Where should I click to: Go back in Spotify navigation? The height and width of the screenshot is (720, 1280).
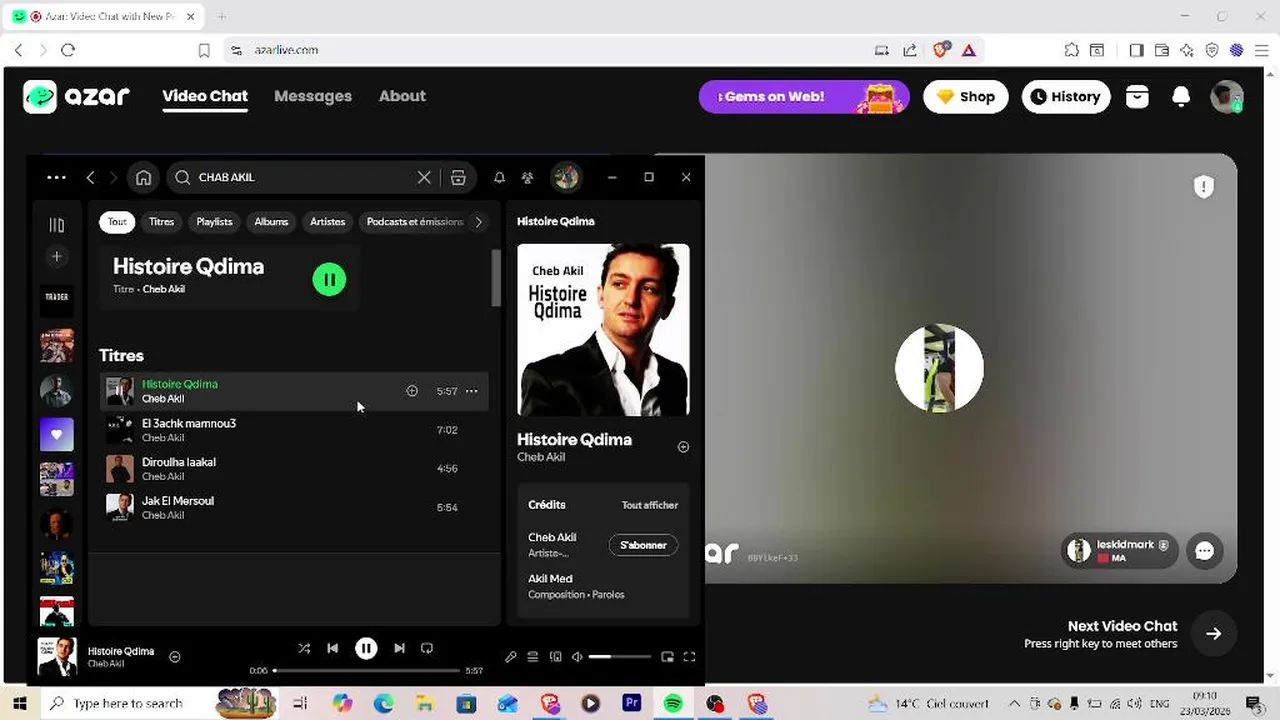[x=90, y=177]
